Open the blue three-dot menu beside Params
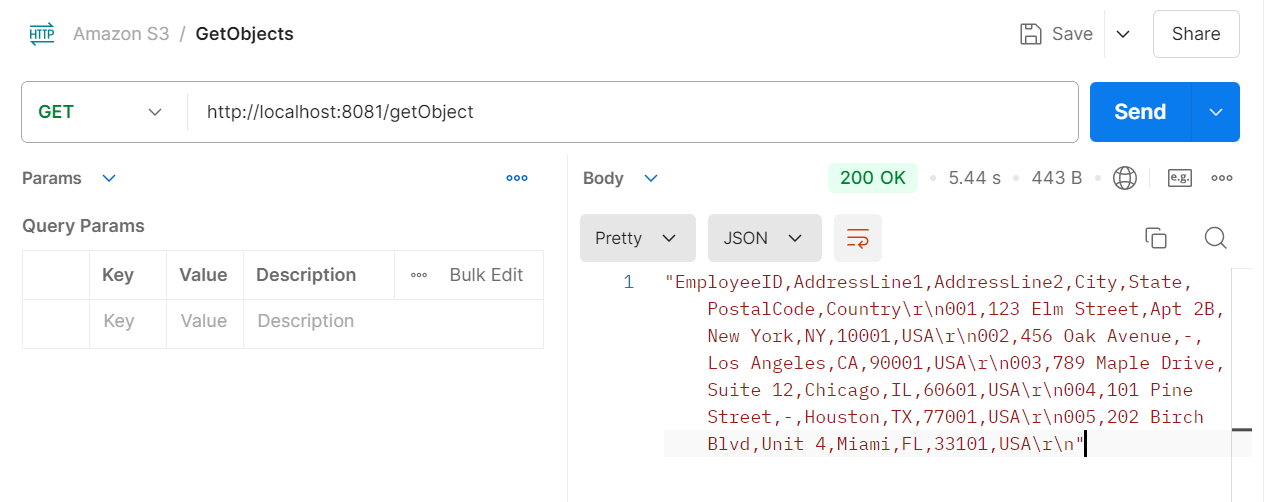The width and height of the screenshot is (1270, 502). click(517, 178)
